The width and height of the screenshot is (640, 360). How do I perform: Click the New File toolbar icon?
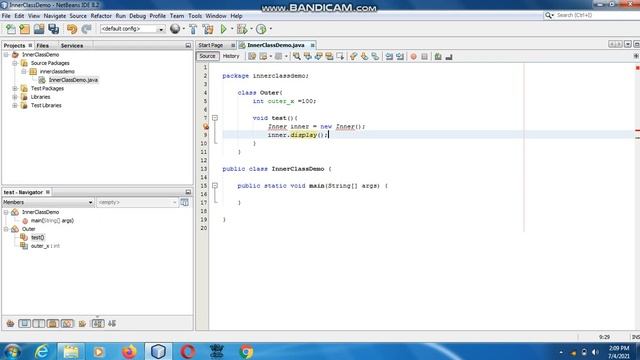(x=11, y=29)
